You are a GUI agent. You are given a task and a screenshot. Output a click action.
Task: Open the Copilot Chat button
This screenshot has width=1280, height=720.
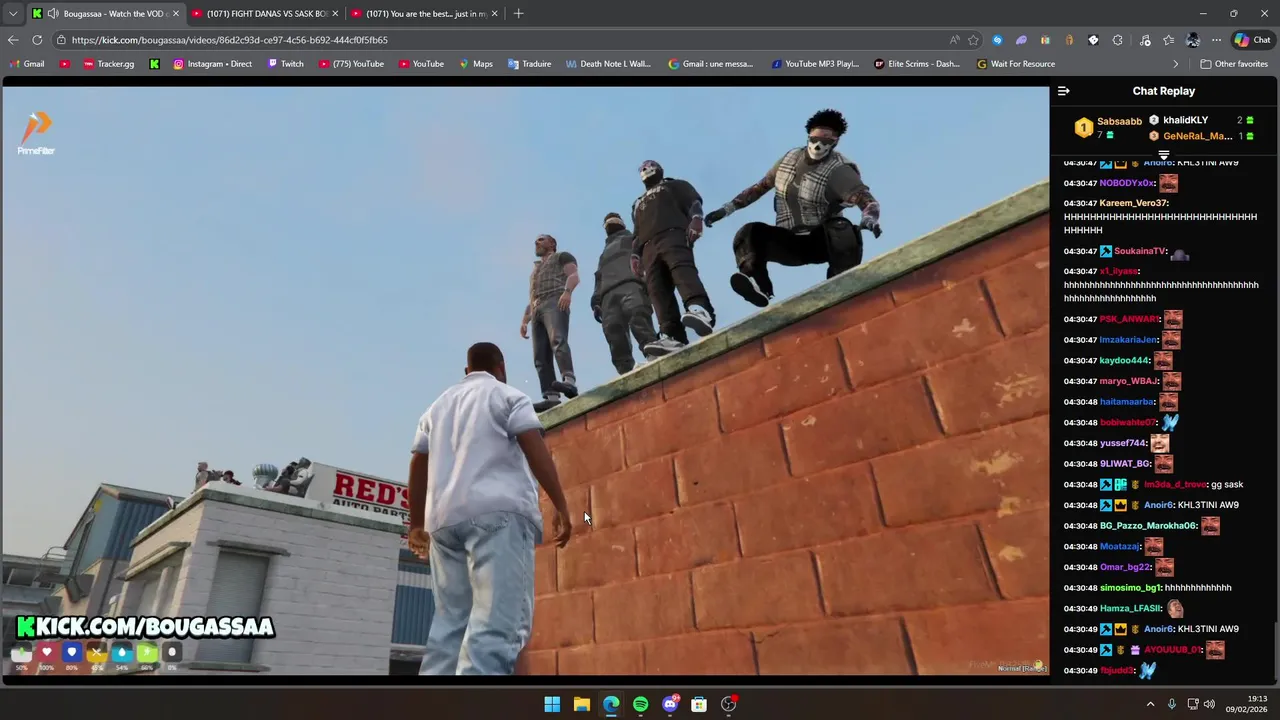1252,40
